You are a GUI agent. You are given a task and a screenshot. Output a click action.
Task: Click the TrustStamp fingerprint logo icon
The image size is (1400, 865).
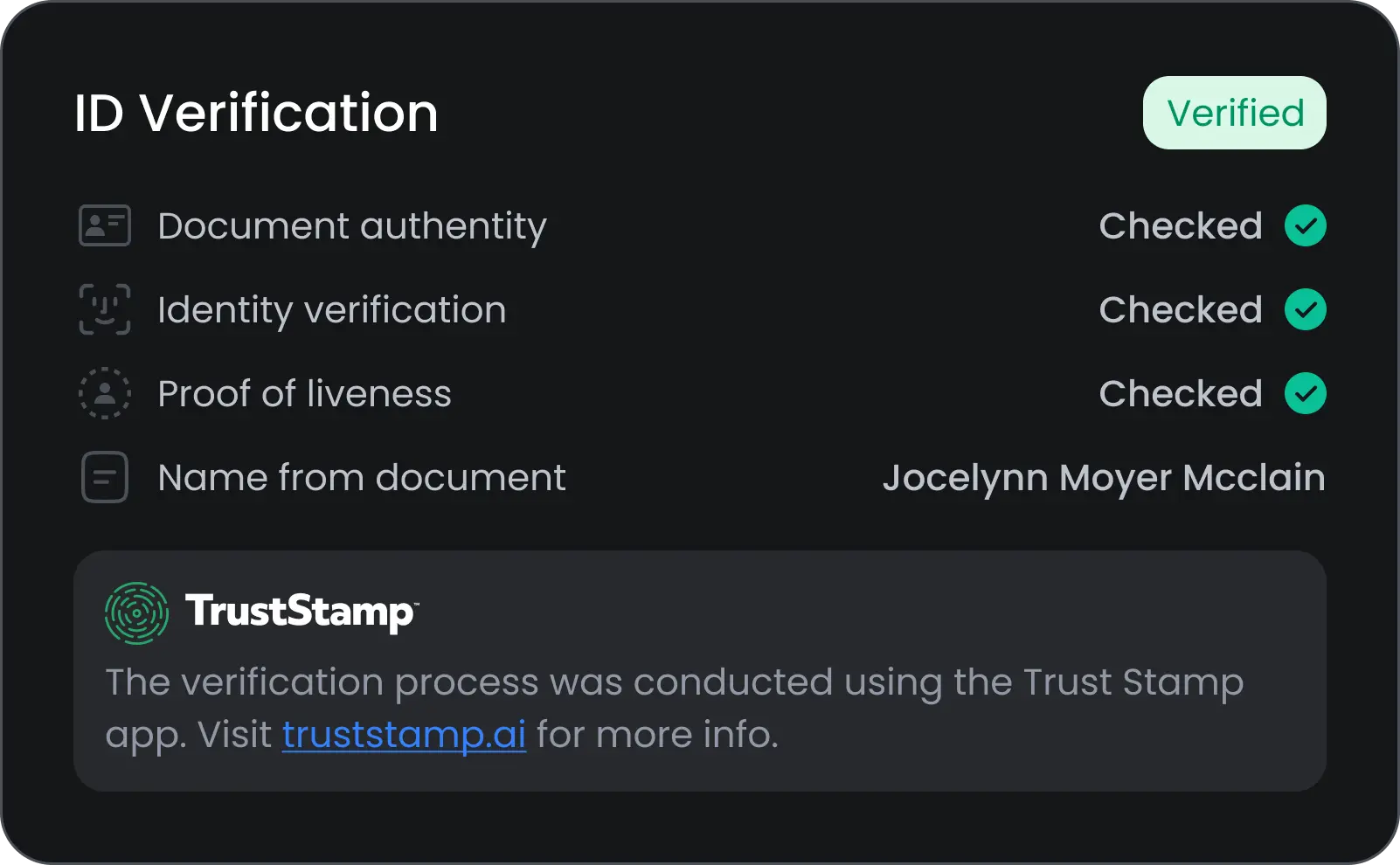136,612
